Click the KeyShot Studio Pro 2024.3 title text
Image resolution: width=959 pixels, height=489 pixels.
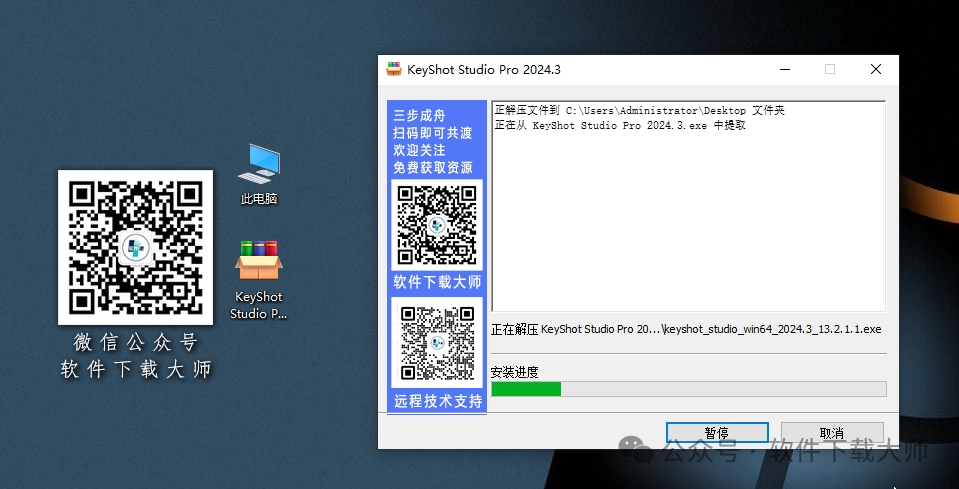[484, 70]
